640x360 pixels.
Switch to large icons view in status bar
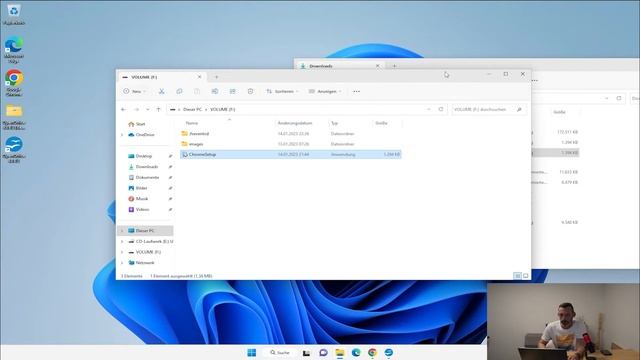526,276
